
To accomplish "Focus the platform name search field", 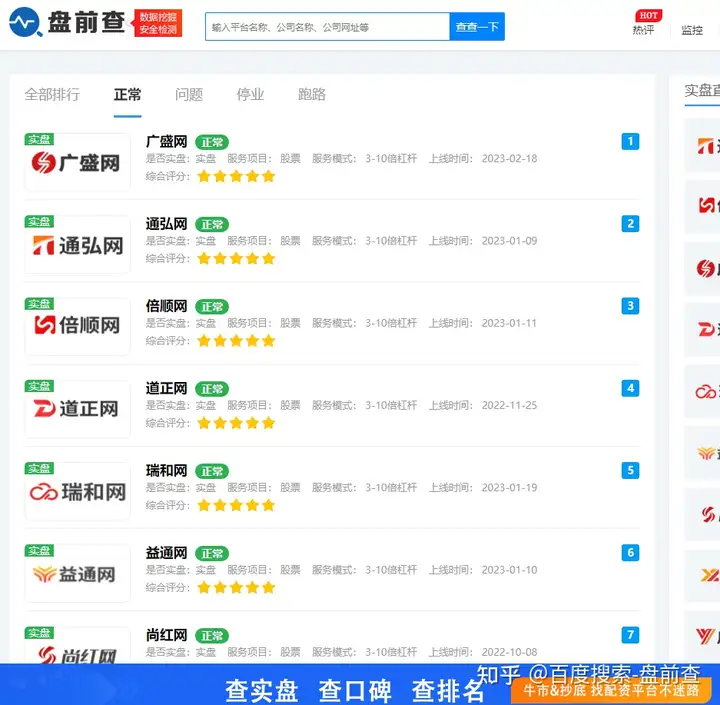I will click(327, 27).
